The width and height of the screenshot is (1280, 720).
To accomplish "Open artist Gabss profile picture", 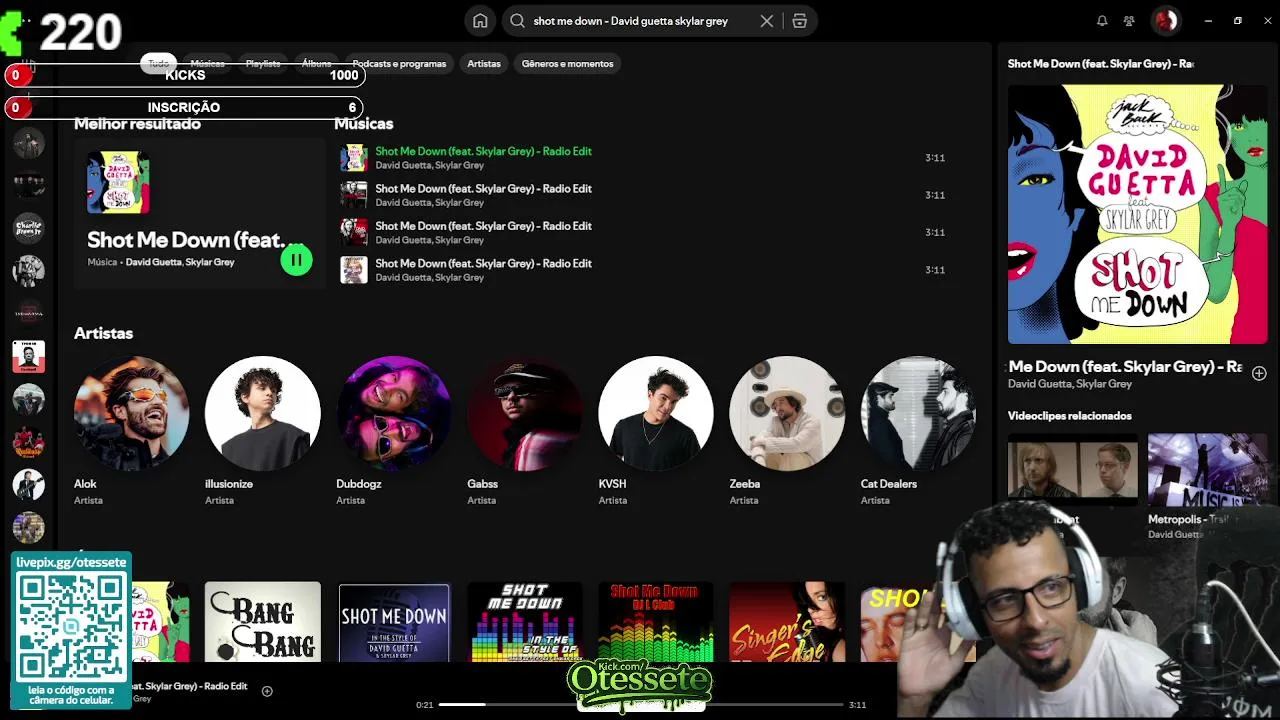I will click(x=525, y=413).
